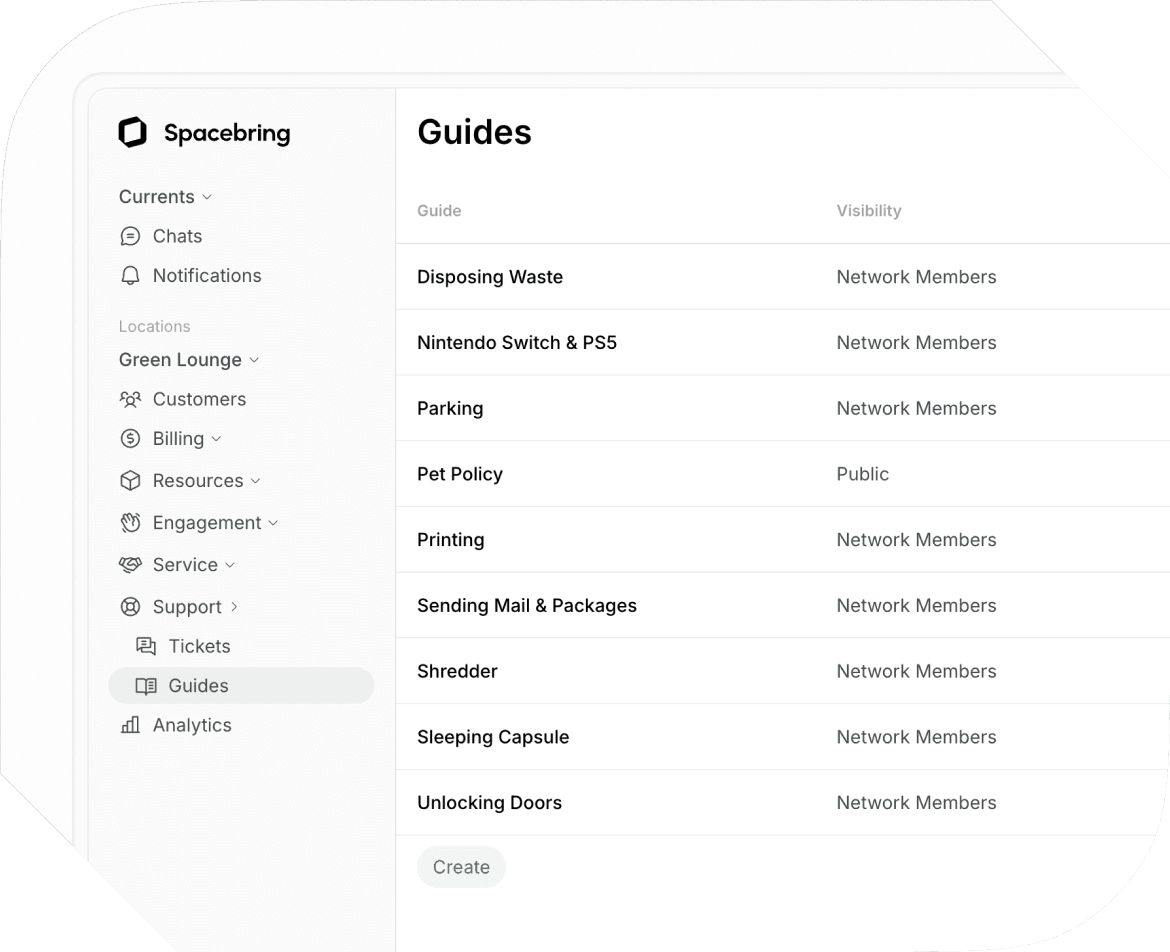Open the Service eye icon
The height and width of the screenshot is (952, 1170).
pos(130,565)
